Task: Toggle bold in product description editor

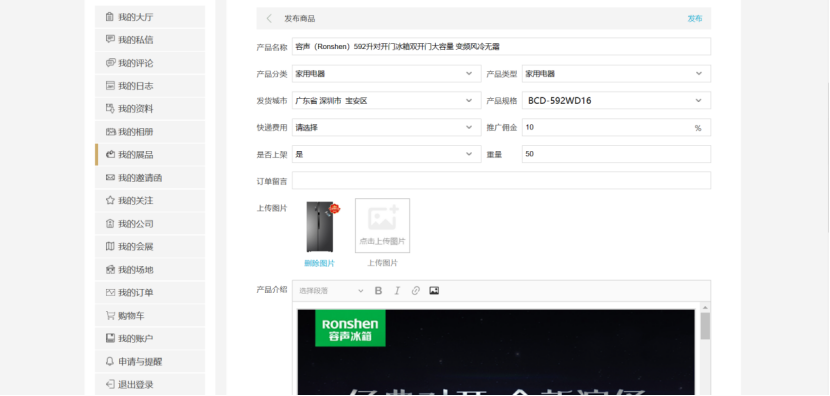Action: [x=378, y=291]
